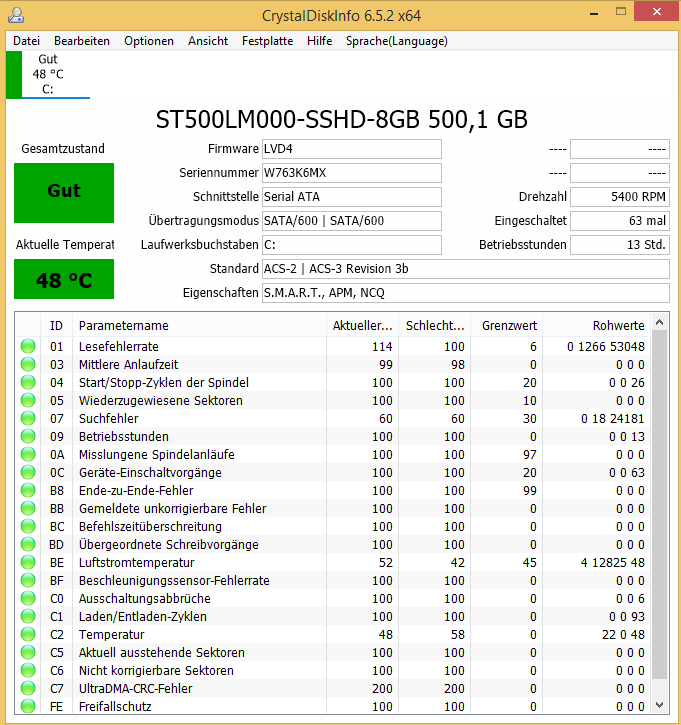Minimize the CrystalDiskInfo window

594,13
